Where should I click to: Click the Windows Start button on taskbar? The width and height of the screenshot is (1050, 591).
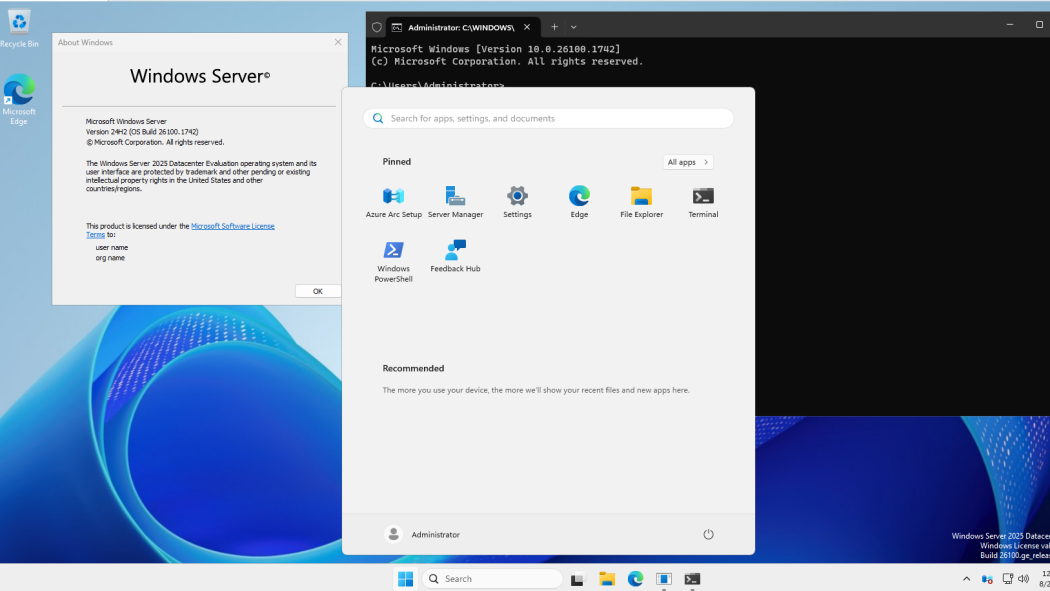[405, 579]
